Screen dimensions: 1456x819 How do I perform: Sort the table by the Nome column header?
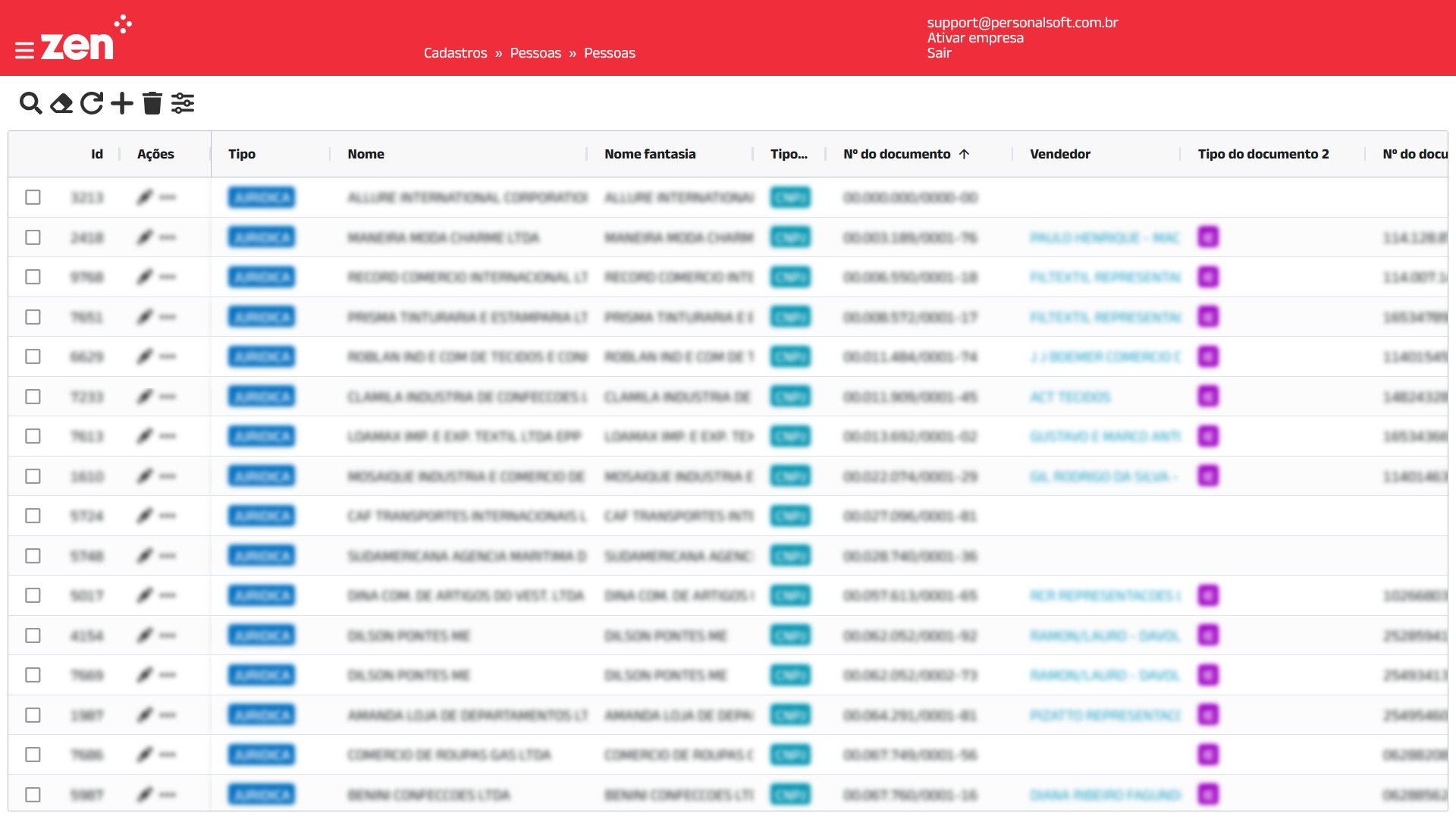tap(366, 154)
